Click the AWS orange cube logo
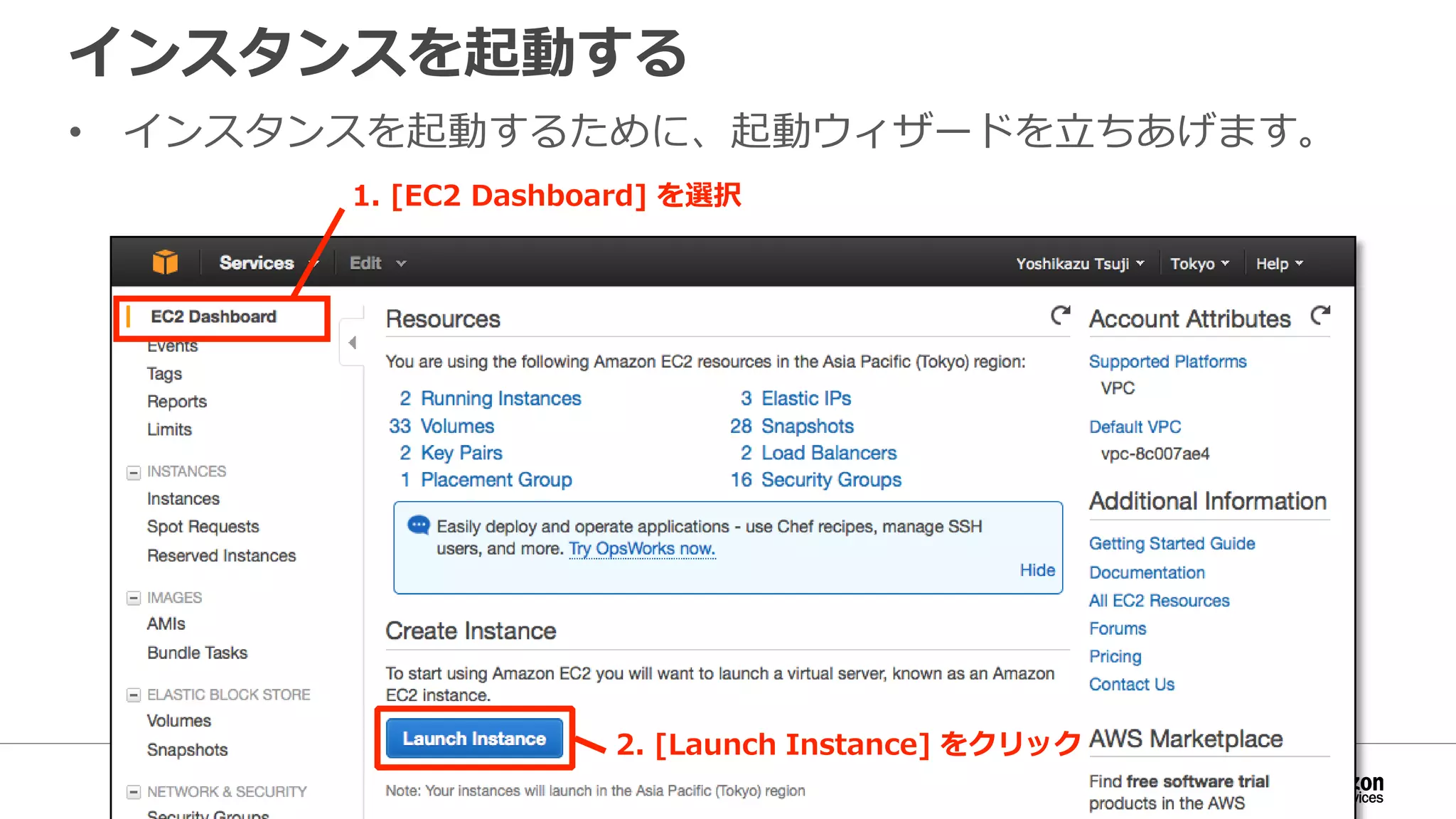The height and width of the screenshot is (819, 1456). [x=165, y=262]
